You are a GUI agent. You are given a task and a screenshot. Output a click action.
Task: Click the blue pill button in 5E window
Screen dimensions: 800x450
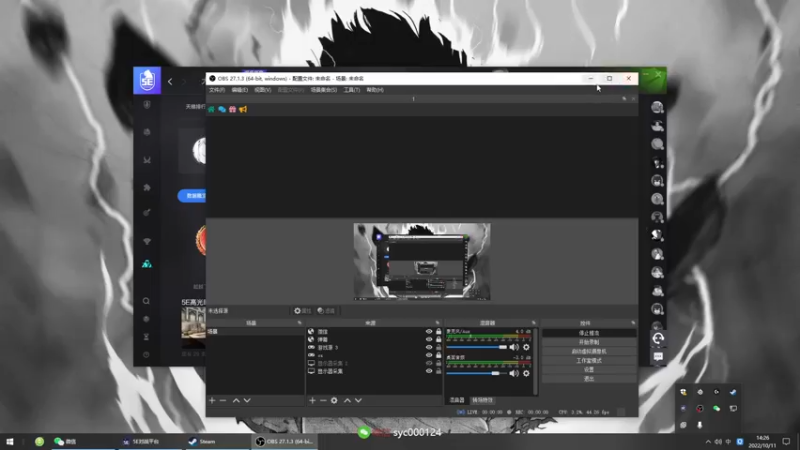(x=192, y=196)
